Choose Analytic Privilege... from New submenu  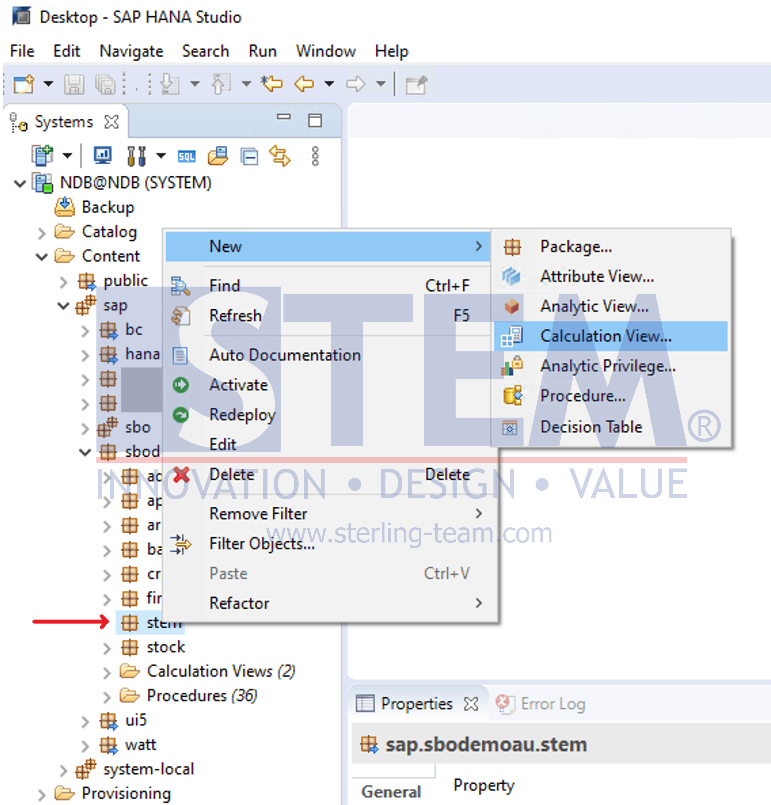tap(611, 366)
